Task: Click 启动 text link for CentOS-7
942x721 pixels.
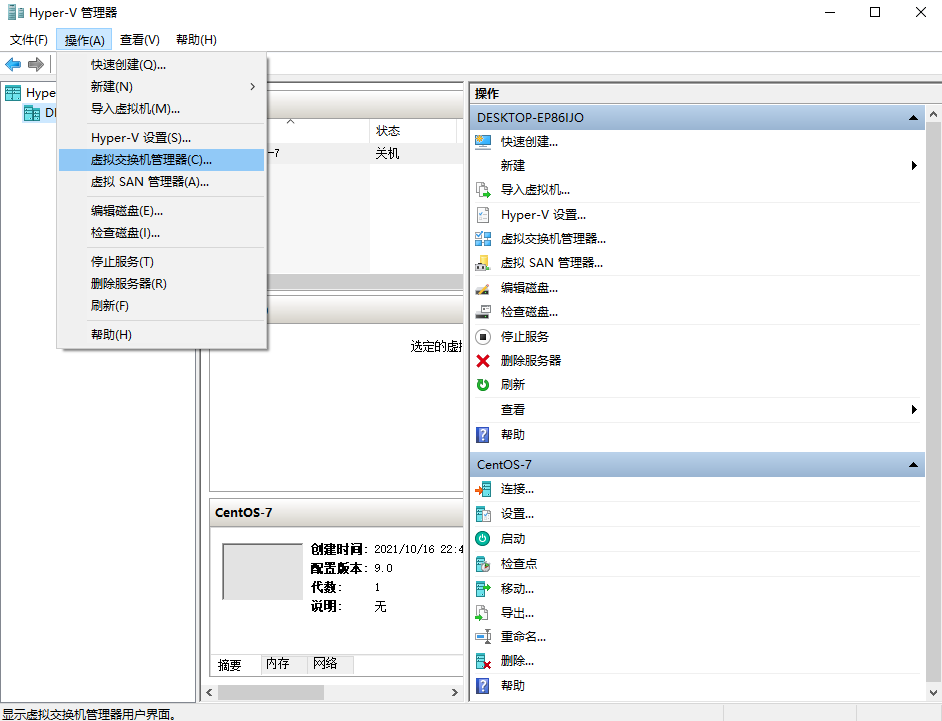Action: (x=513, y=539)
